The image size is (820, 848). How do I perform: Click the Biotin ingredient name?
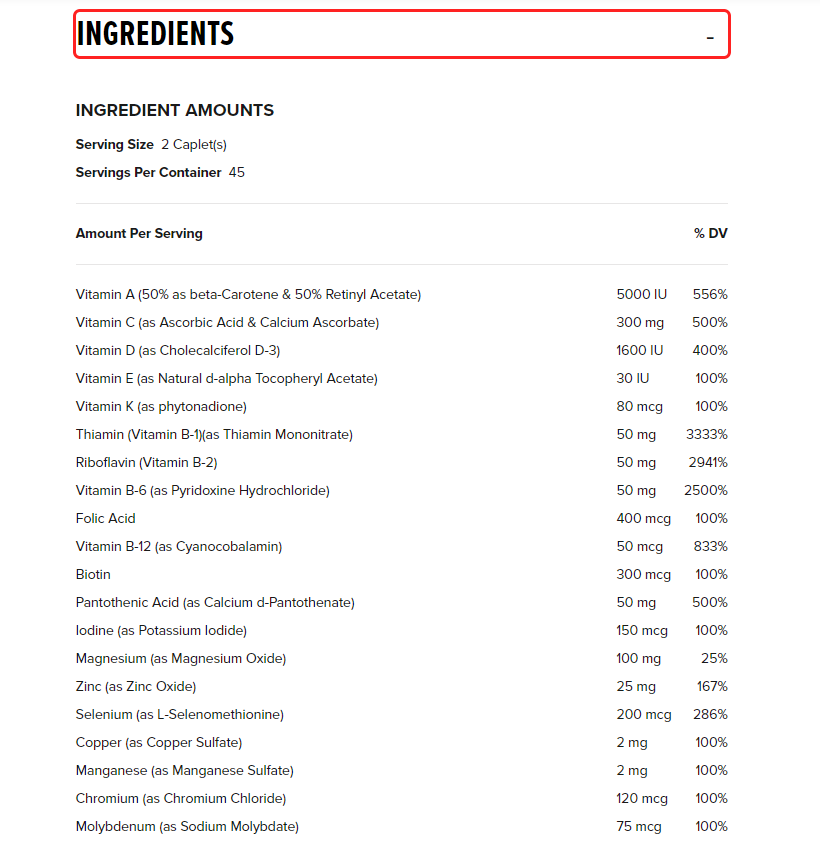(93, 575)
